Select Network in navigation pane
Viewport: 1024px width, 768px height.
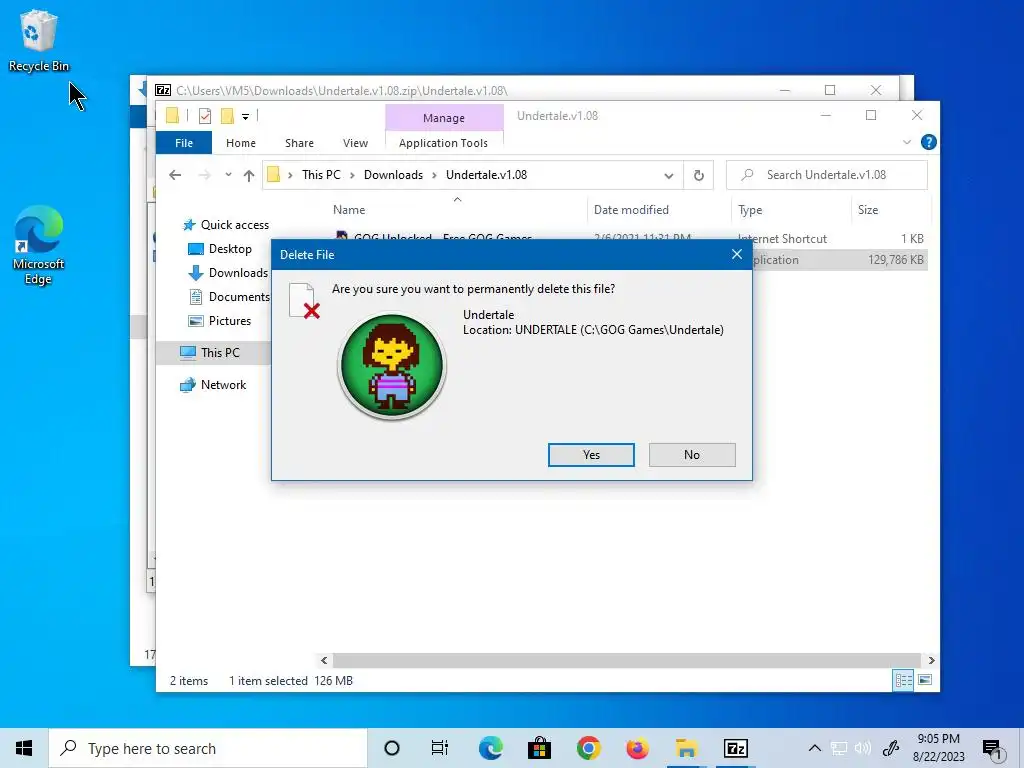coord(213,385)
